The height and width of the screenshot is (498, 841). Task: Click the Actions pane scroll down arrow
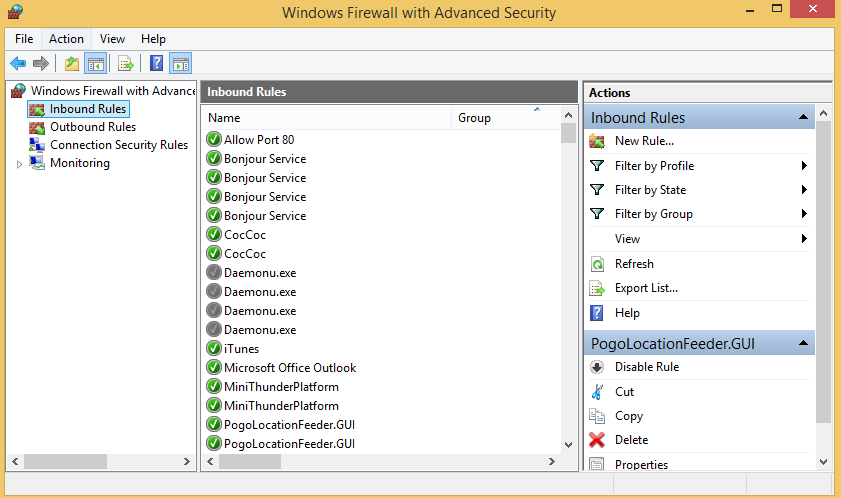point(823,462)
